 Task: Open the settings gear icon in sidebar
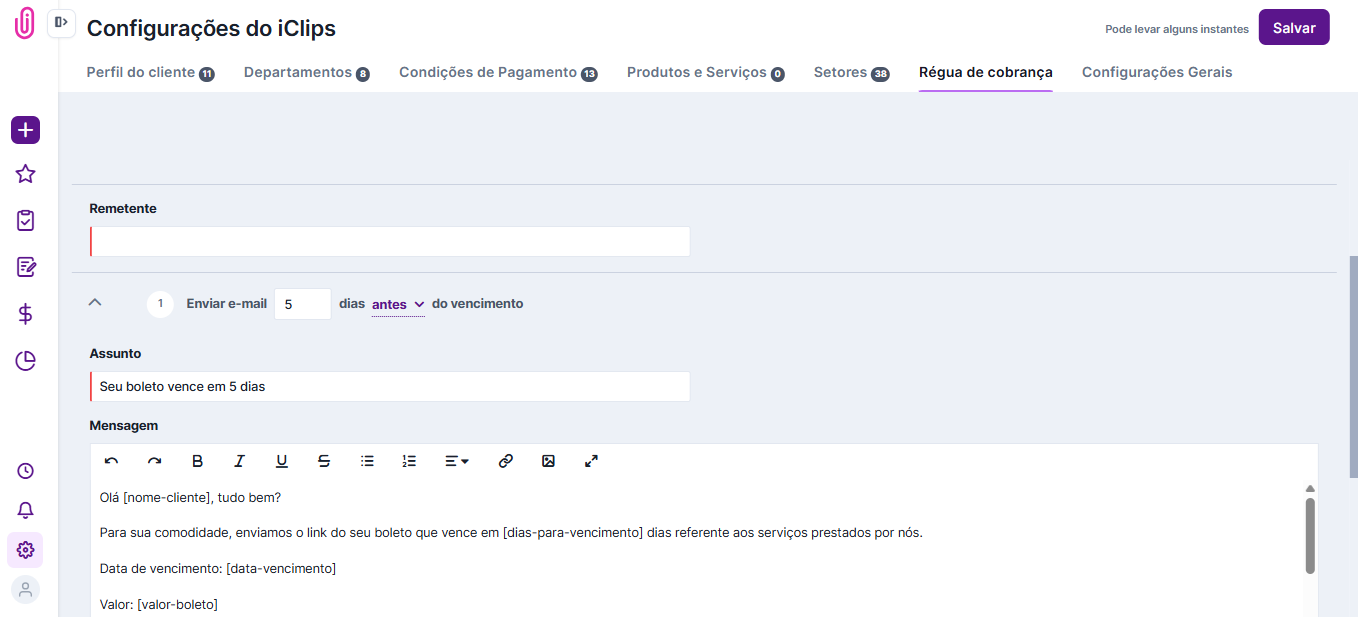[x=26, y=550]
